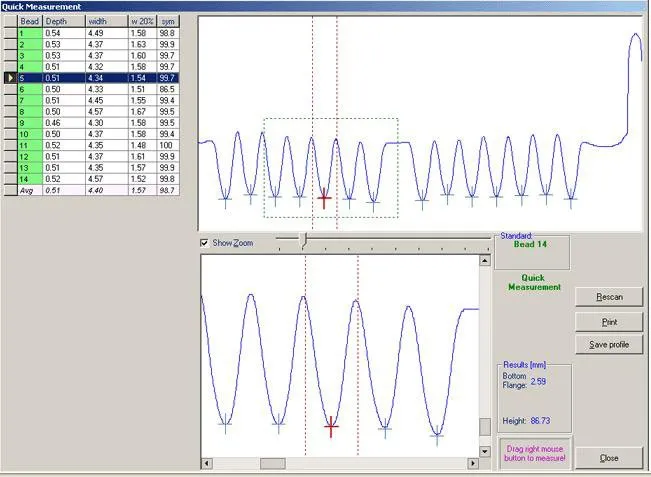Click the horizontal scrollbar thumb in zoom view
Image resolution: width=651 pixels, height=477 pixels.
[x=273, y=463]
